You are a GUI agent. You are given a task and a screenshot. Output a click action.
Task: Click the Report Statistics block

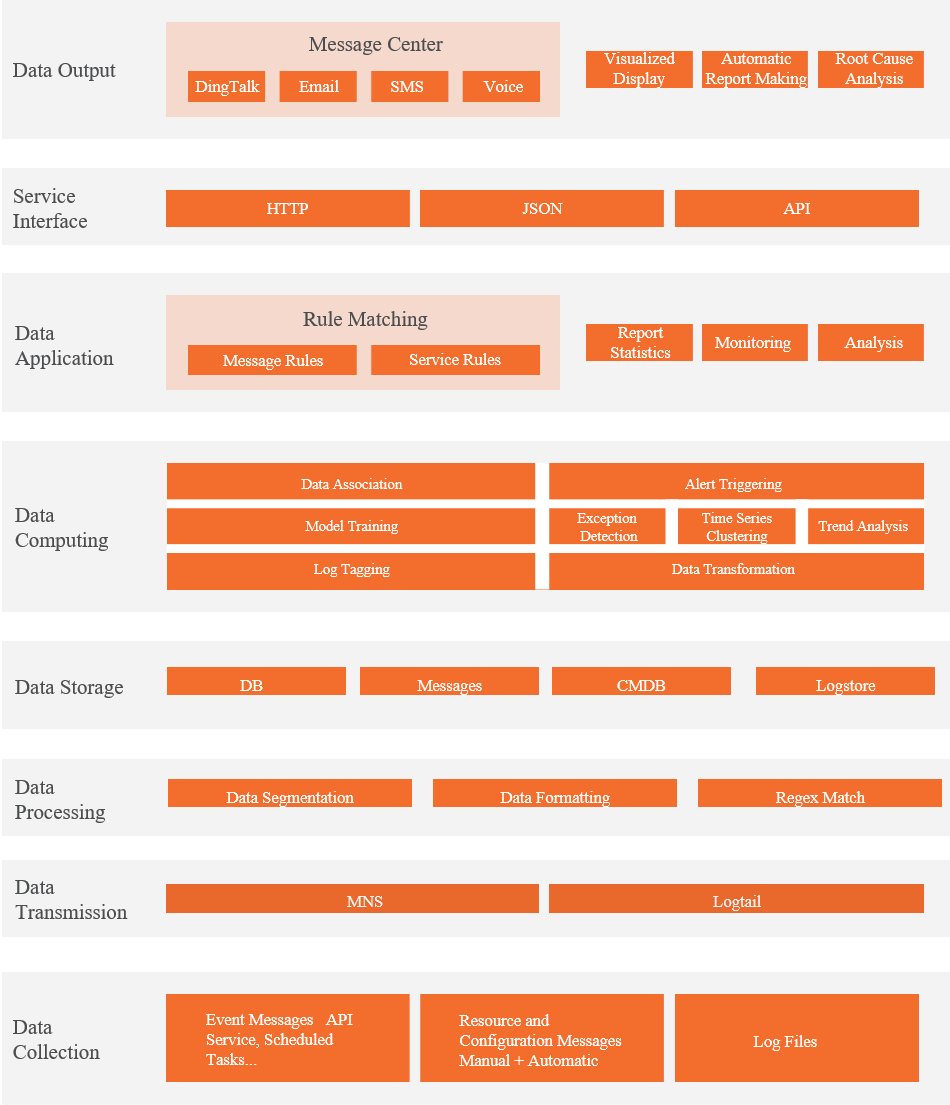[639, 343]
